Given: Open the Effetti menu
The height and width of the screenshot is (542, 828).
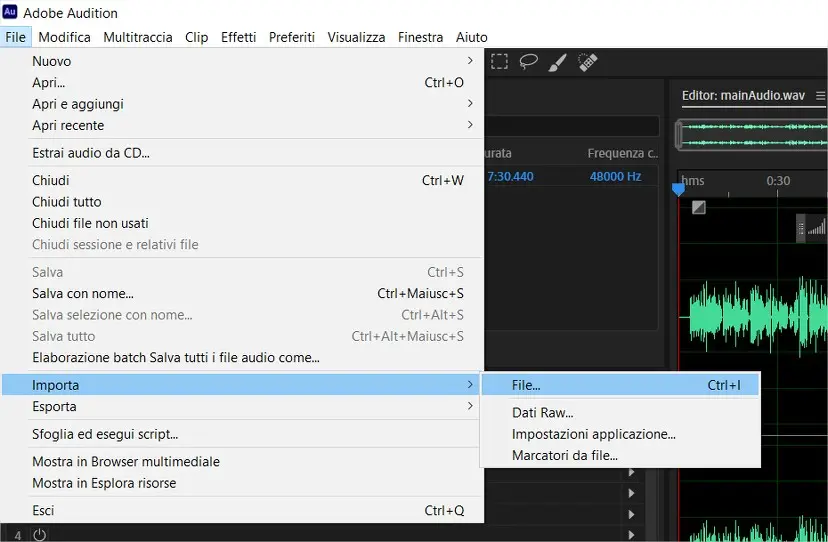Looking at the screenshot, I should 239,37.
